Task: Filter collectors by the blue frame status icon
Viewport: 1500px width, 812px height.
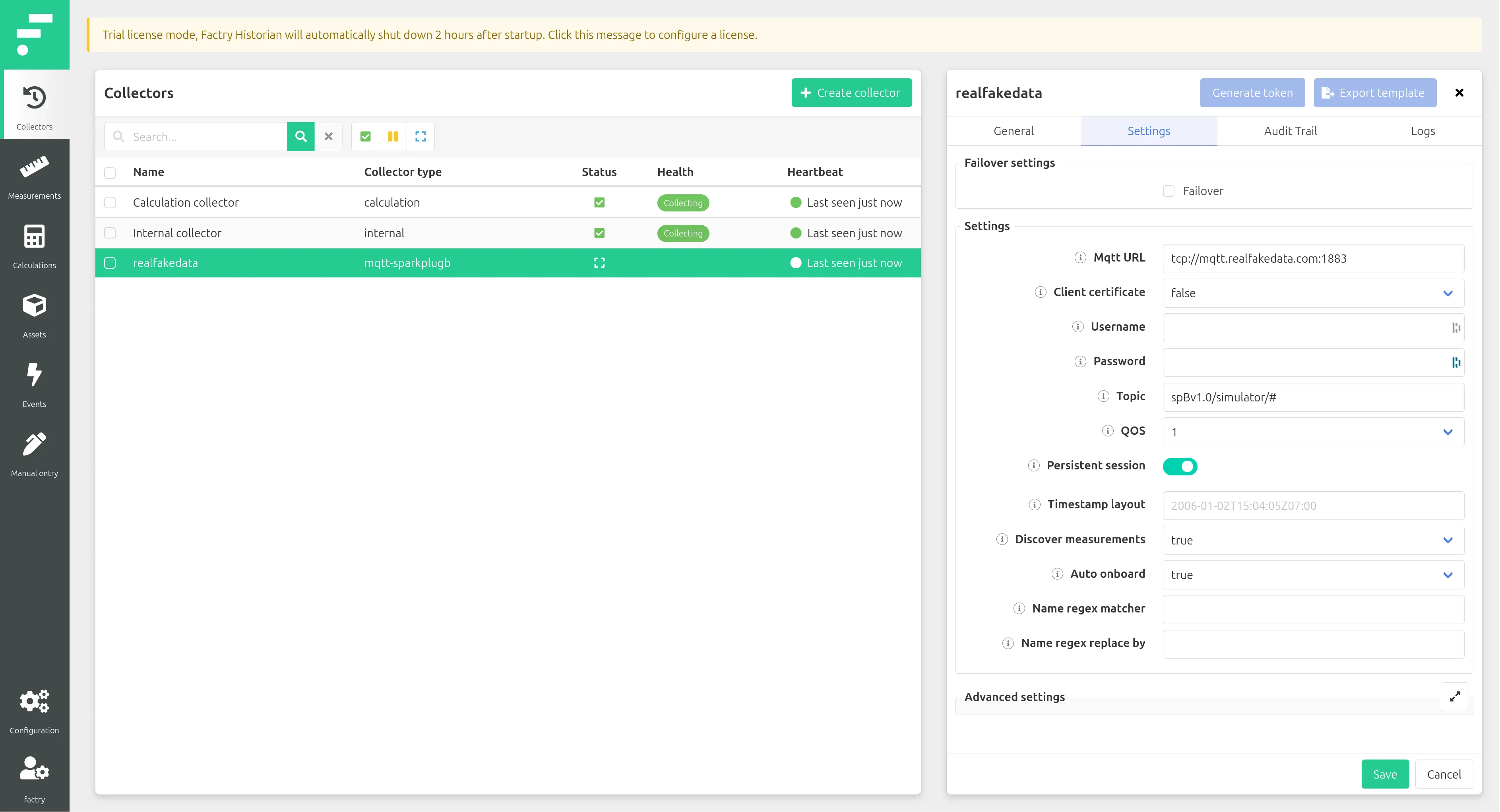Action: [421, 136]
